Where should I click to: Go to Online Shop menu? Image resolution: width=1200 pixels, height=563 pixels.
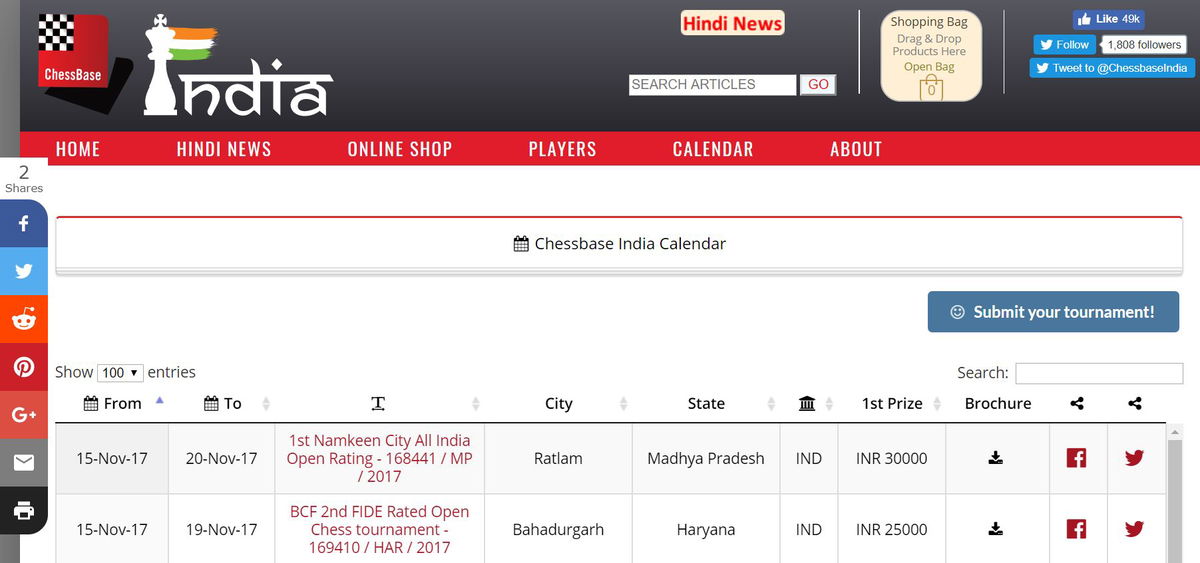coord(399,149)
